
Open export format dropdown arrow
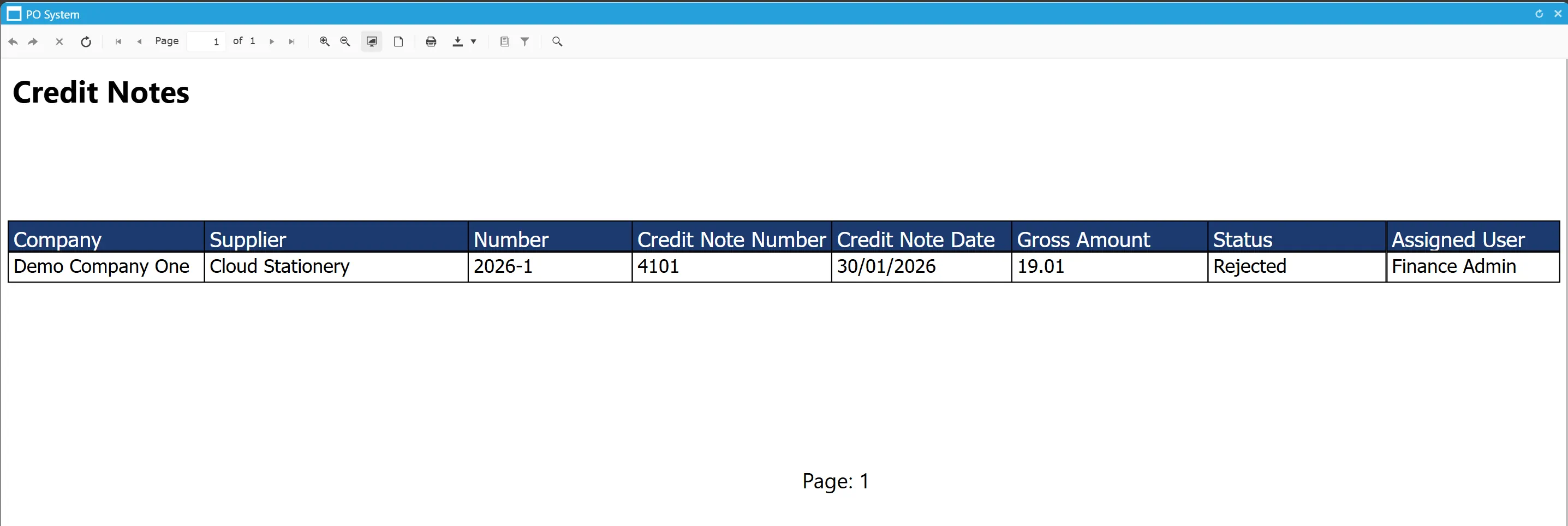pyautogui.click(x=474, y=41)
